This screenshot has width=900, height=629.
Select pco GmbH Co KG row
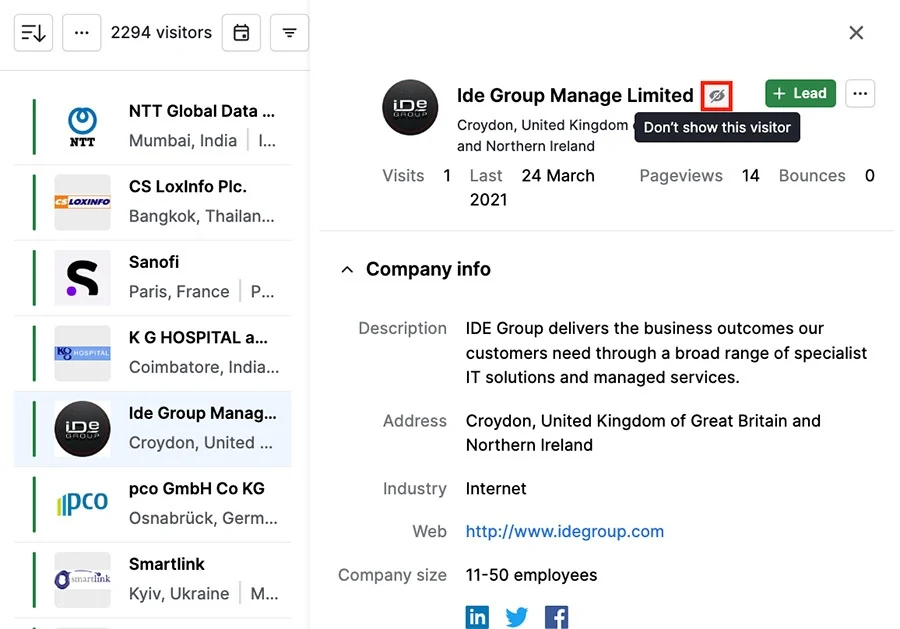(x=153, y=504)
